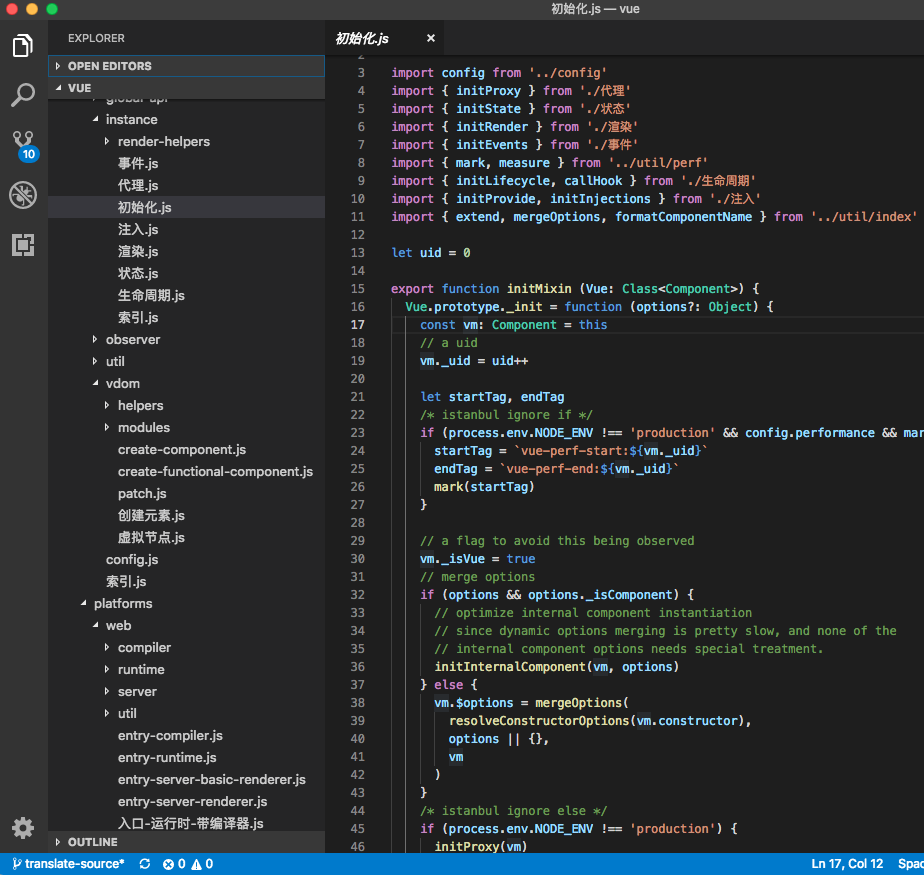
Task: Open file create-component.js
Action: pos(186,450)
